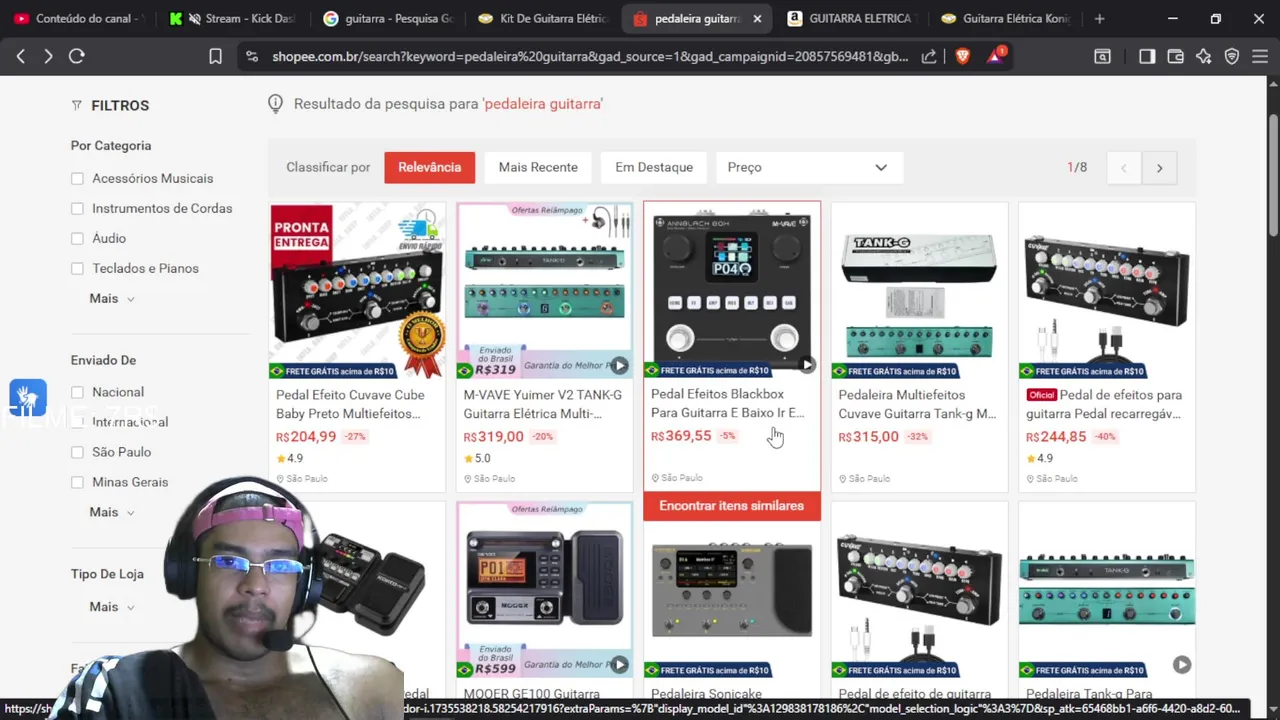Reload the Shopee page
The image size is (1280, 720).
click(76, 57)
